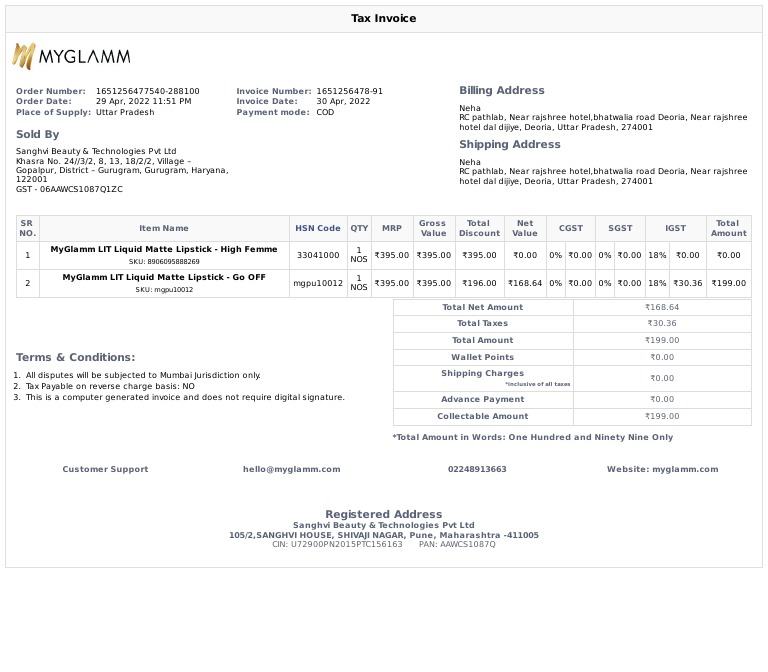The image size is (768, 672).
Task: Select item Liquid Matte Lipstick - Go OFF
Action: coord(164,277)
